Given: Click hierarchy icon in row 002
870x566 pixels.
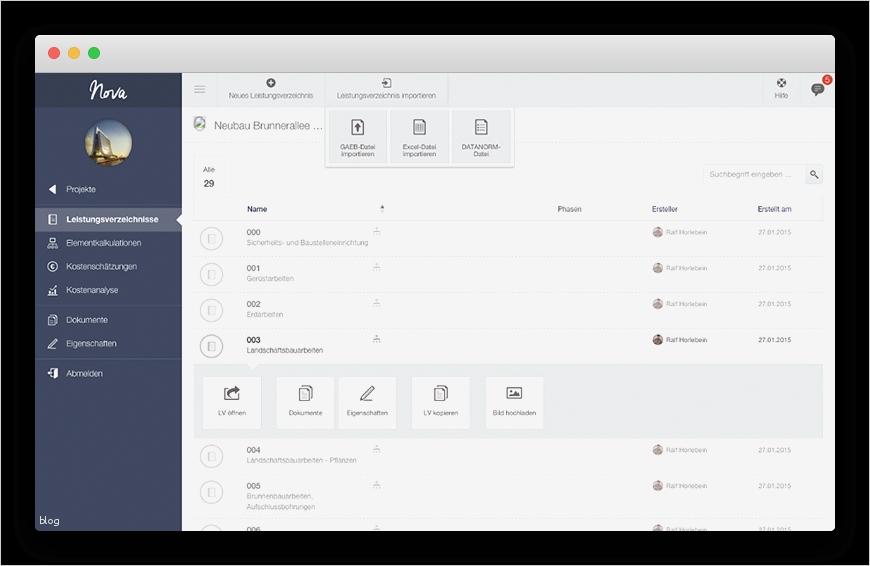Looking at the screenshot, I should [x=377, y=303].
